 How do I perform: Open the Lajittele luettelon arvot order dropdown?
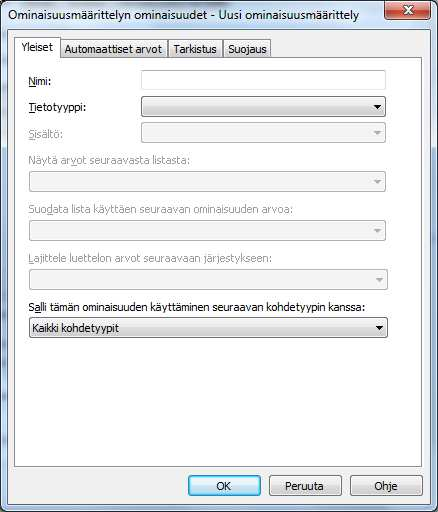[x=208, y=279]
